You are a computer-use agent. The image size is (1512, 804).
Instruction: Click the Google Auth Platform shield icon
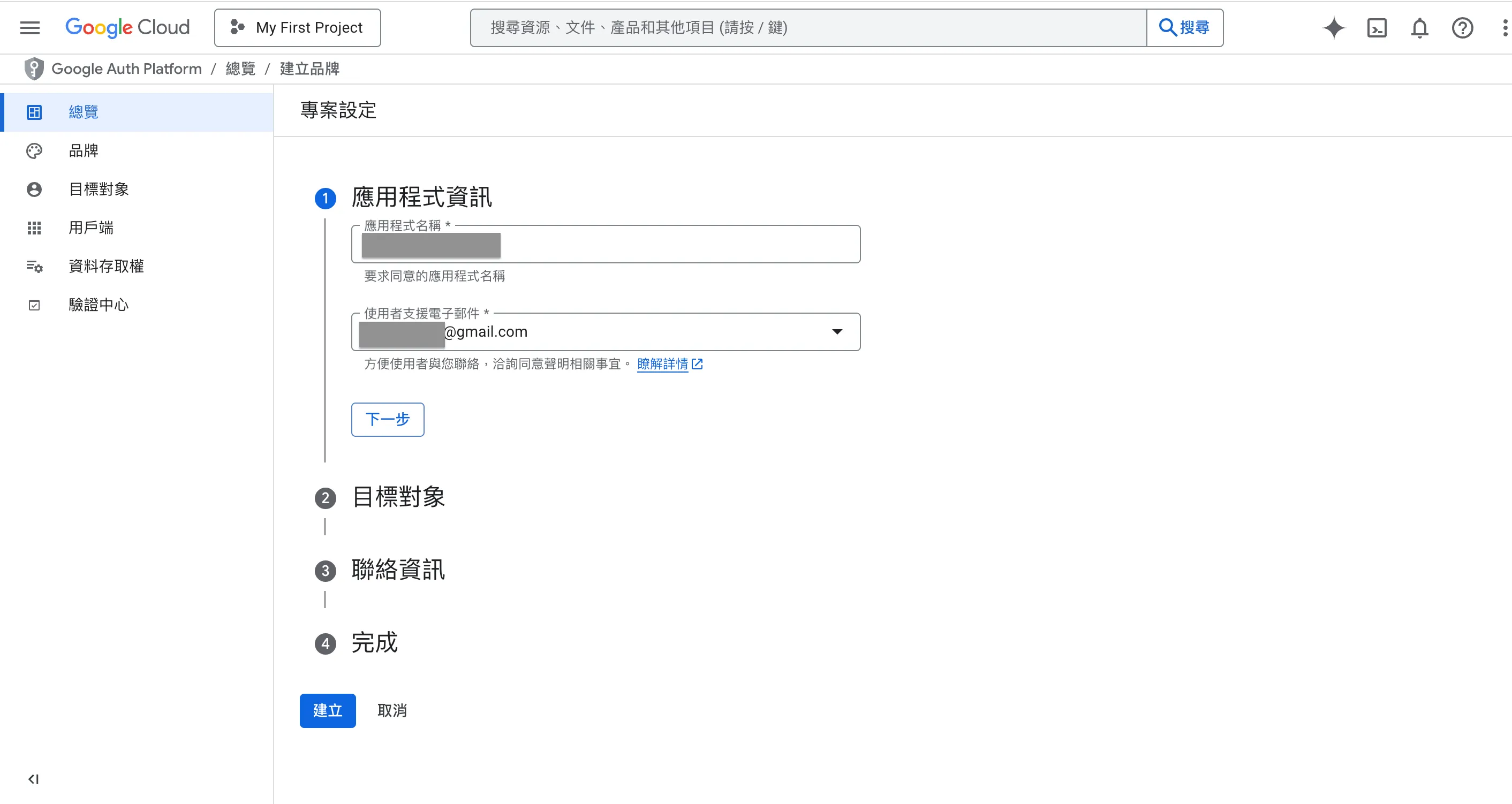34,69
